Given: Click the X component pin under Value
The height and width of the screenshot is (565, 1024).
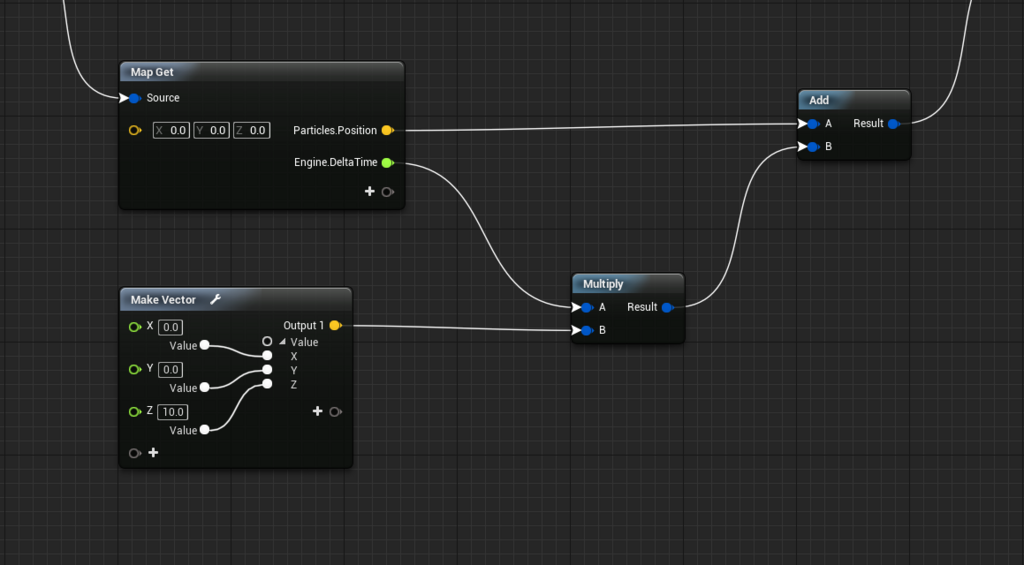Looking at the screenshot, I should [x=267, y=355].
